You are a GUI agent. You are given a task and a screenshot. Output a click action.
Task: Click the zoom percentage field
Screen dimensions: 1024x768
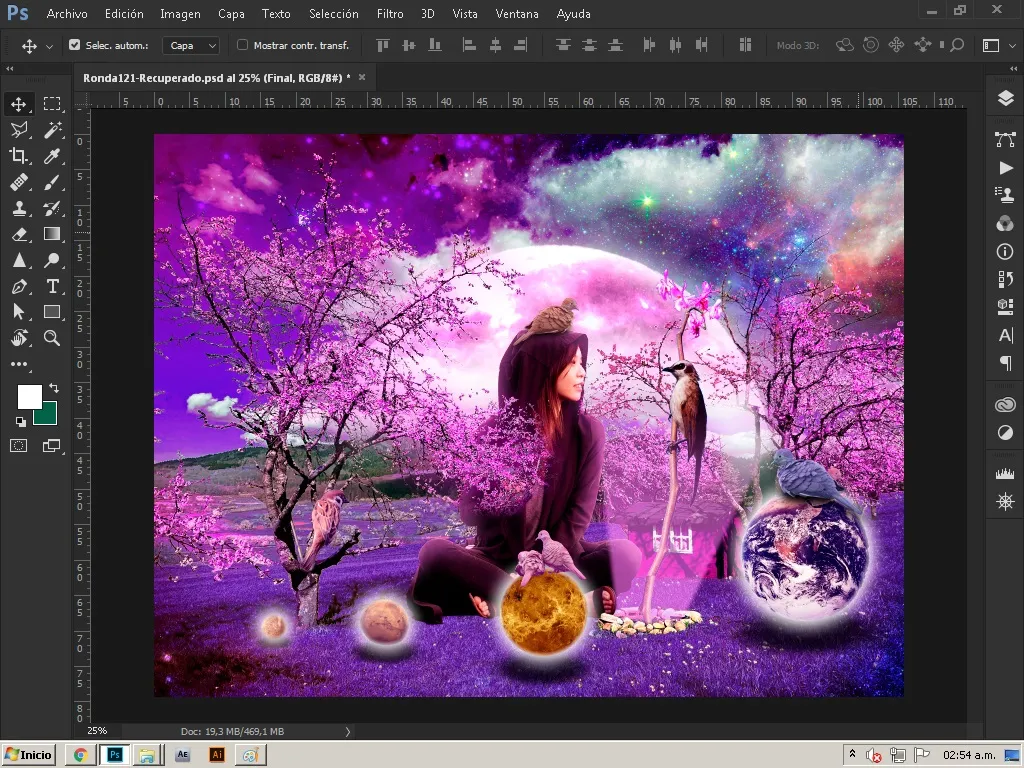pyautogui.click(x=97, y=731)
